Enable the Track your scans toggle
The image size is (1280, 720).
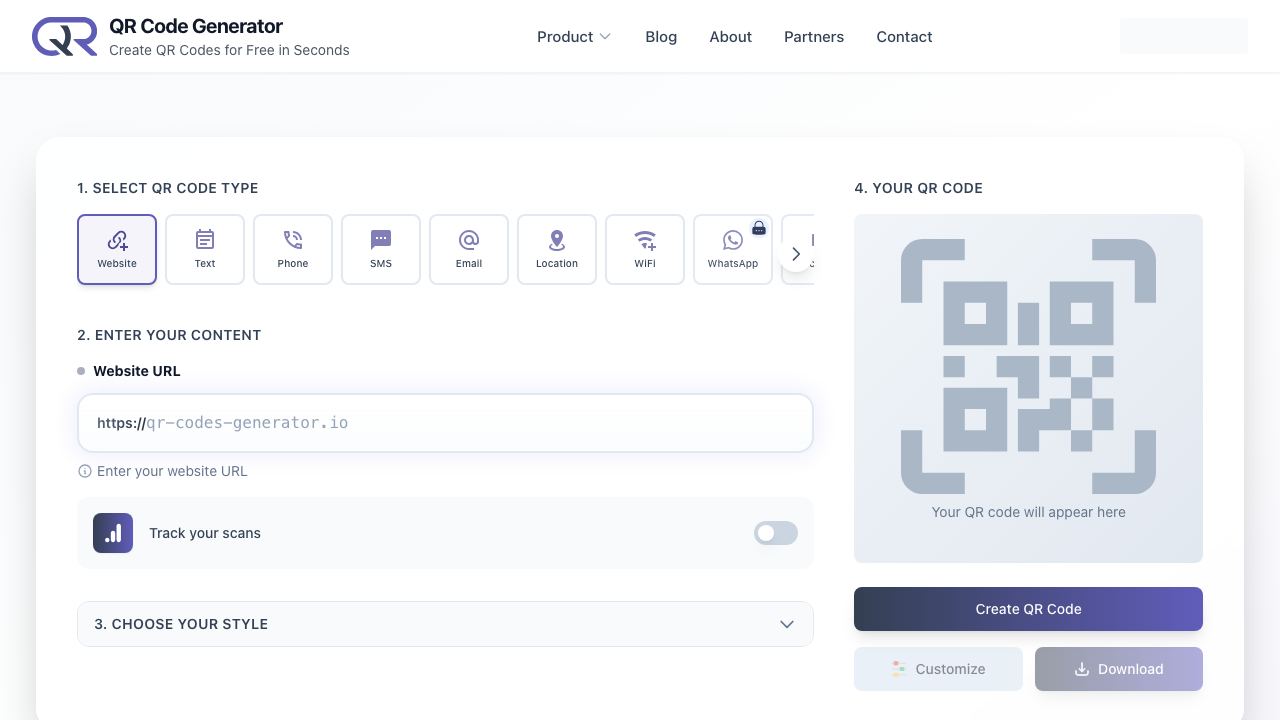pyautogui.click(x=776, y=533)
